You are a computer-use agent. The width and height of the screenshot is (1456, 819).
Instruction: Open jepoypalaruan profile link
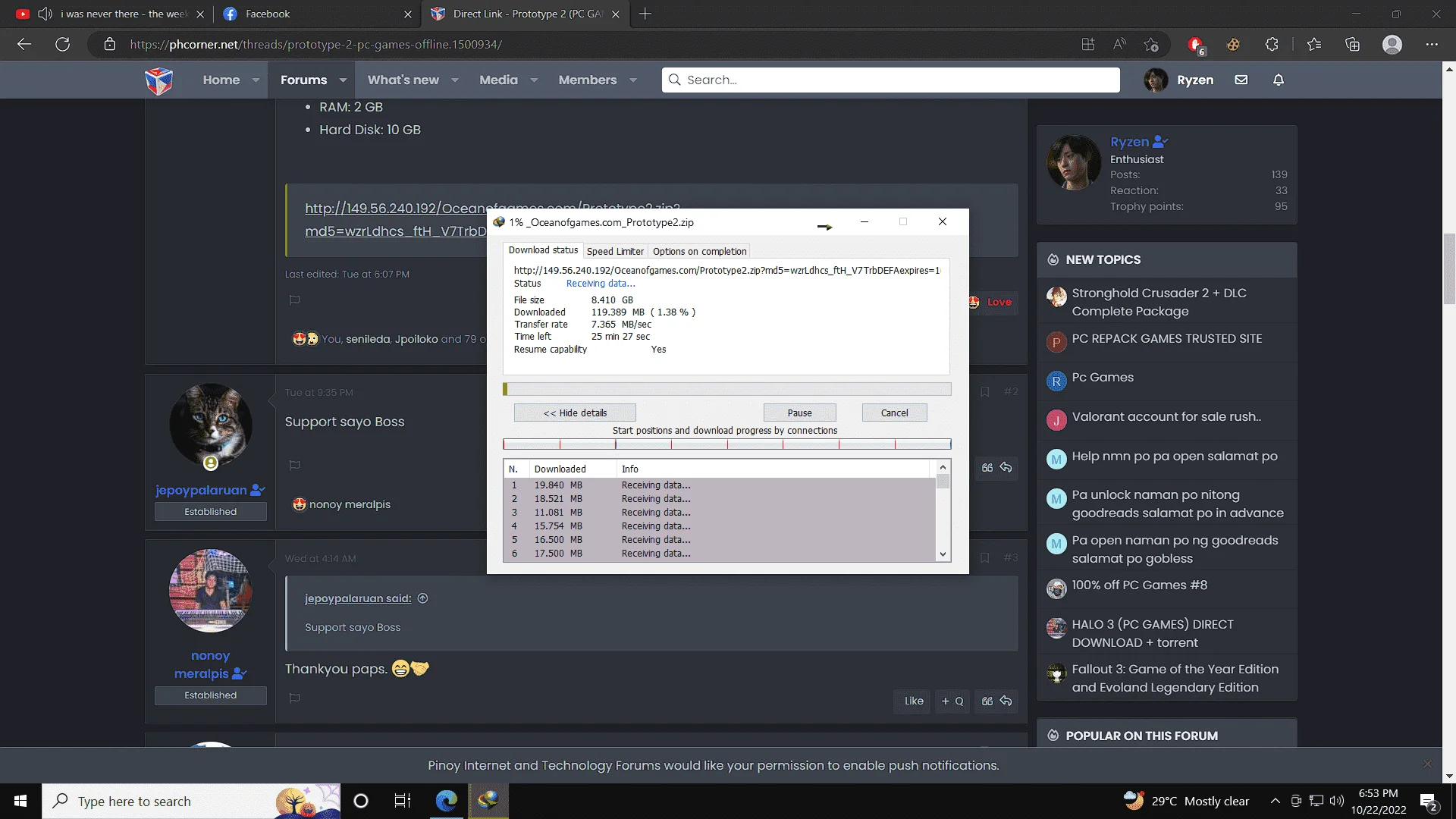[201, 490]
